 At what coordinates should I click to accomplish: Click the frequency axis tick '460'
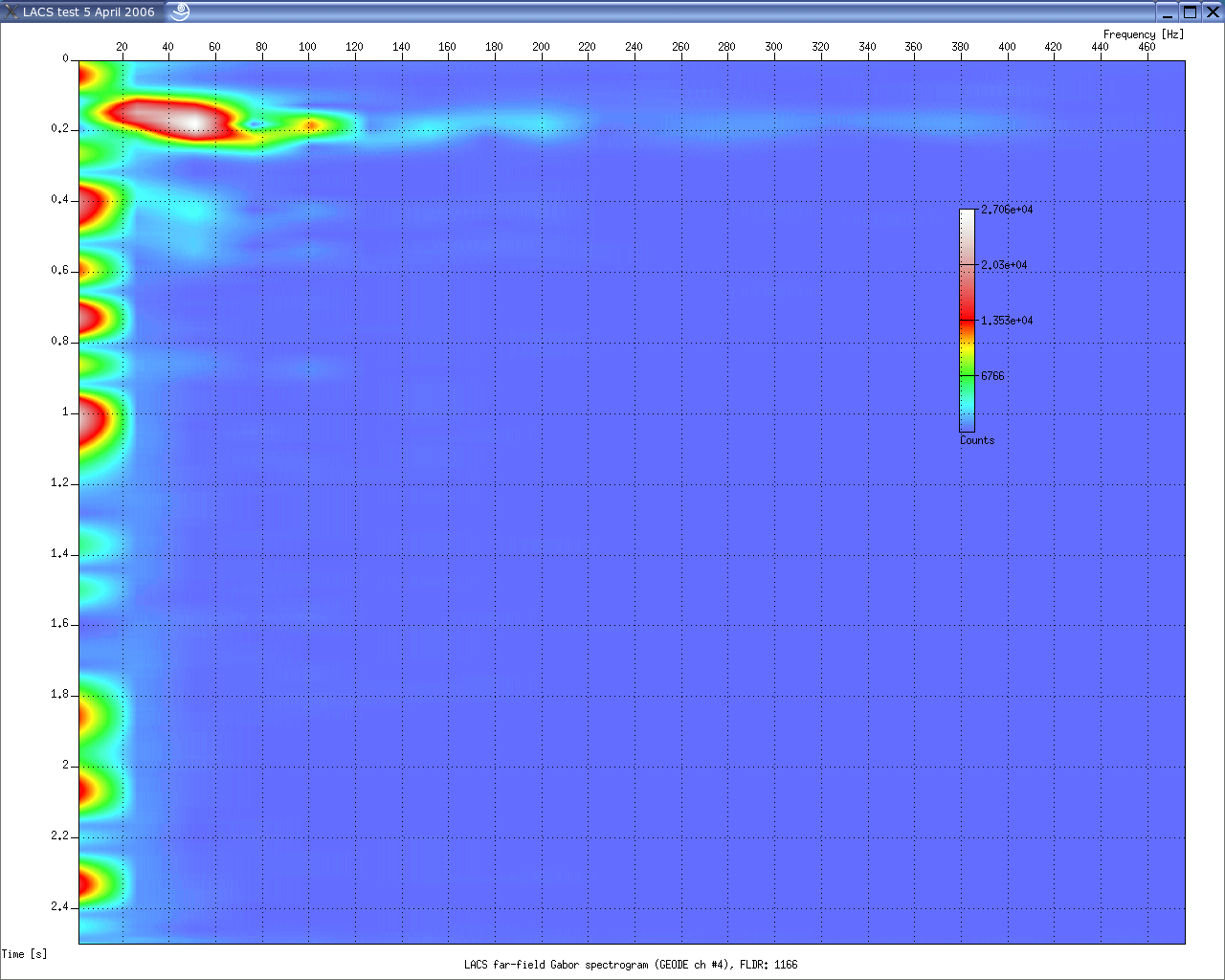(1147, 47)
